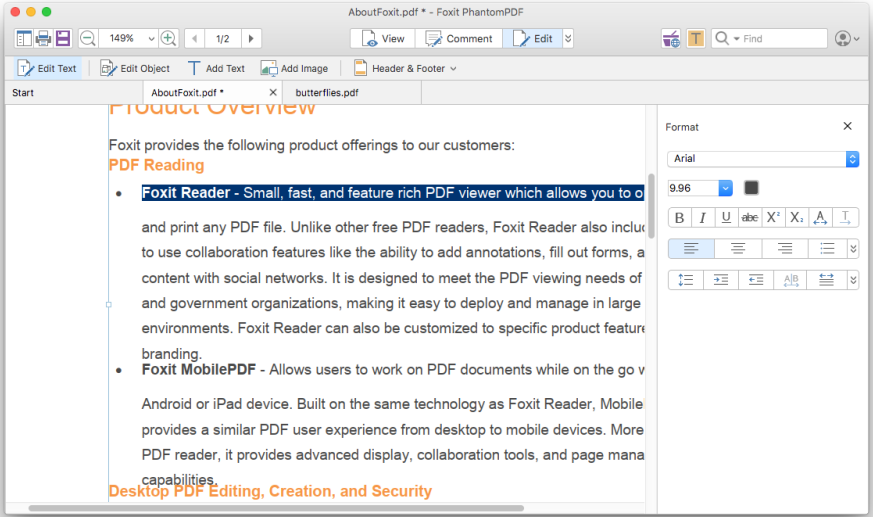Click the Print icon
Screen dimensions: 873x517
click(43, 38)
